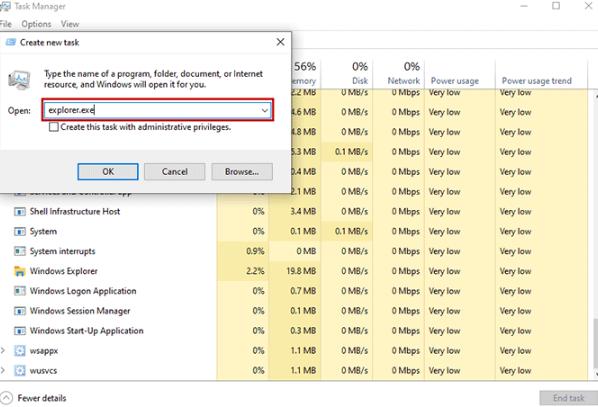This screenshot has height=407, width=598.
Task: Select the System interrupts row name
Action: click(x=63, y=251)
